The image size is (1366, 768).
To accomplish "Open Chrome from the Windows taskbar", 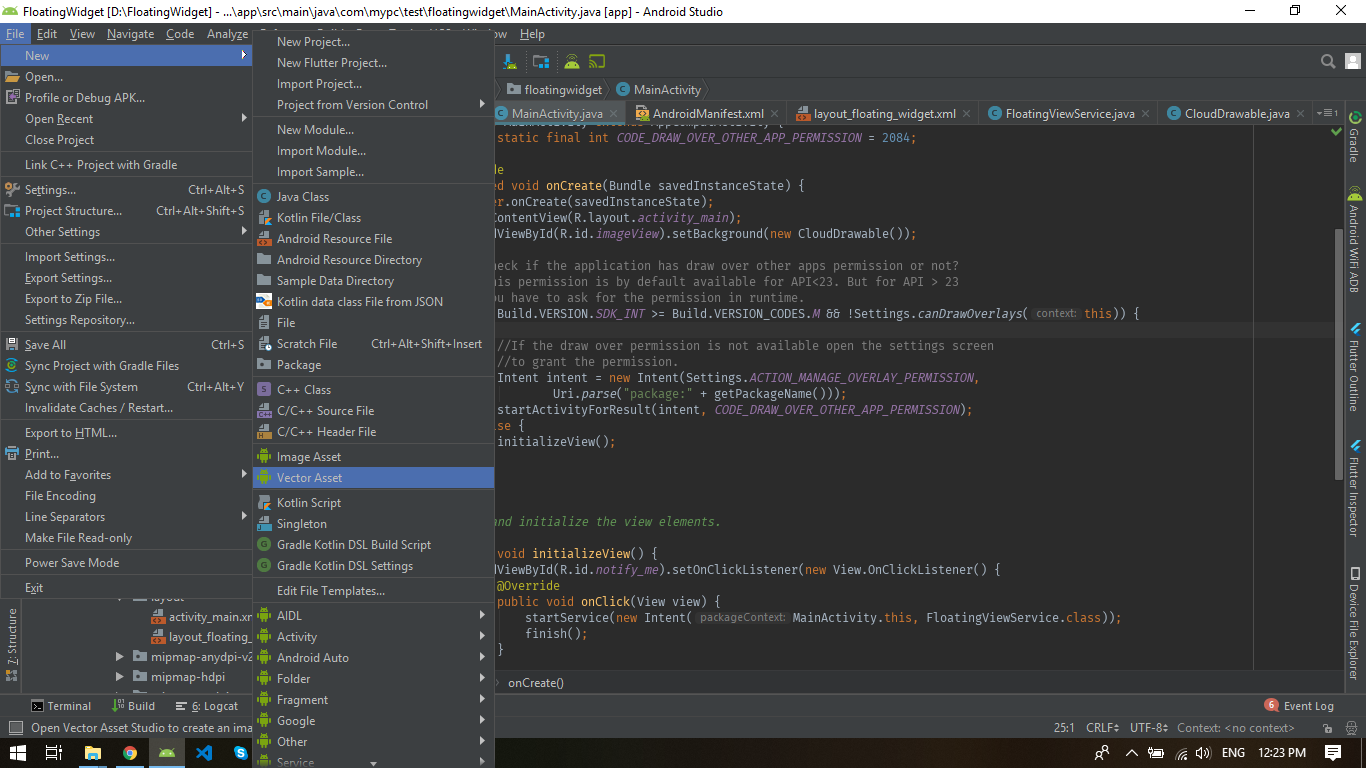I will [130, 752].
